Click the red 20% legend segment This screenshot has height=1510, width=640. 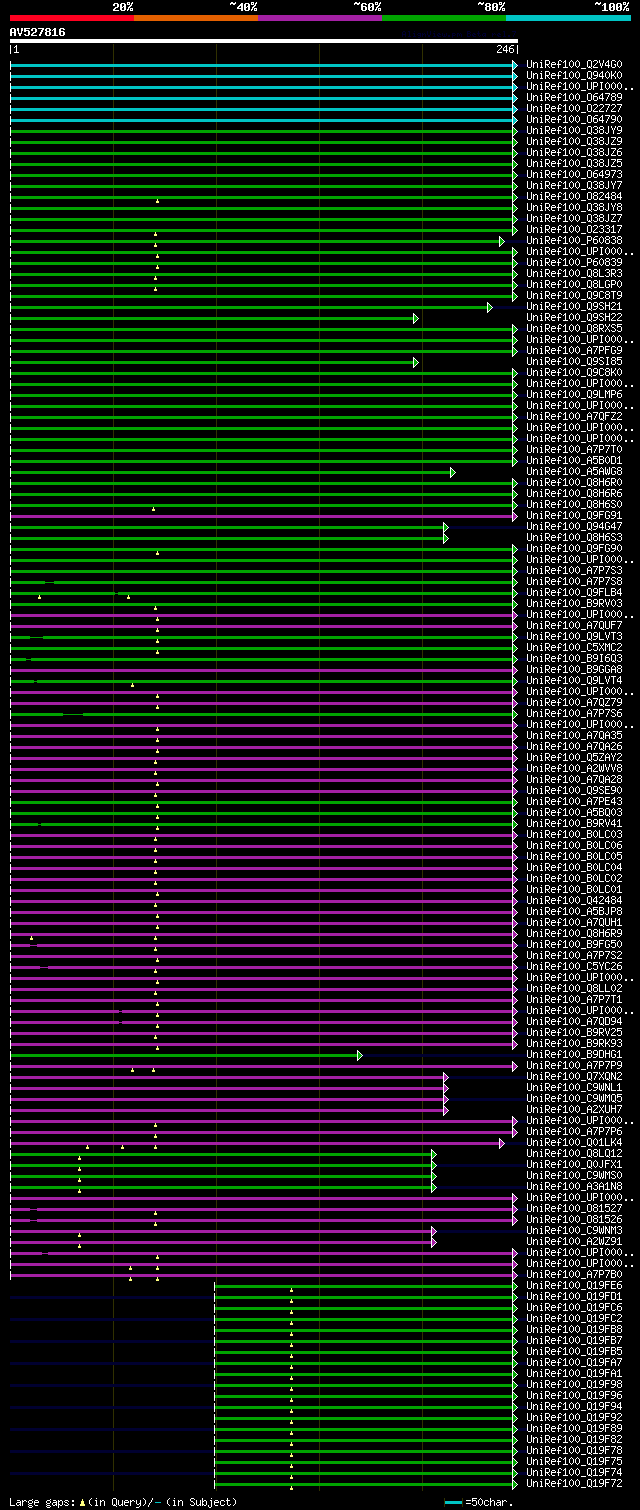tap(72, 18)
